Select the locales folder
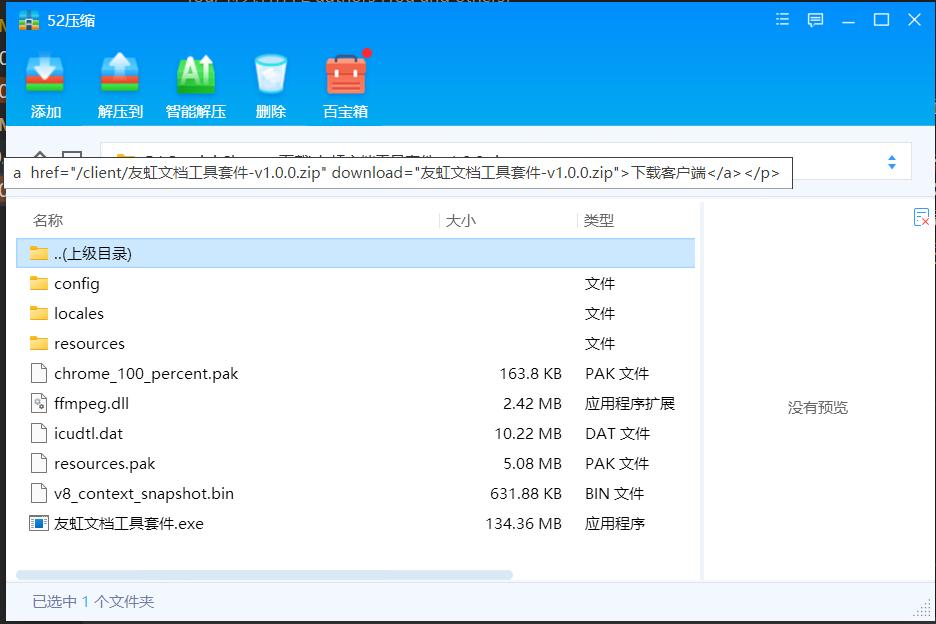 (x=79, y=314)
